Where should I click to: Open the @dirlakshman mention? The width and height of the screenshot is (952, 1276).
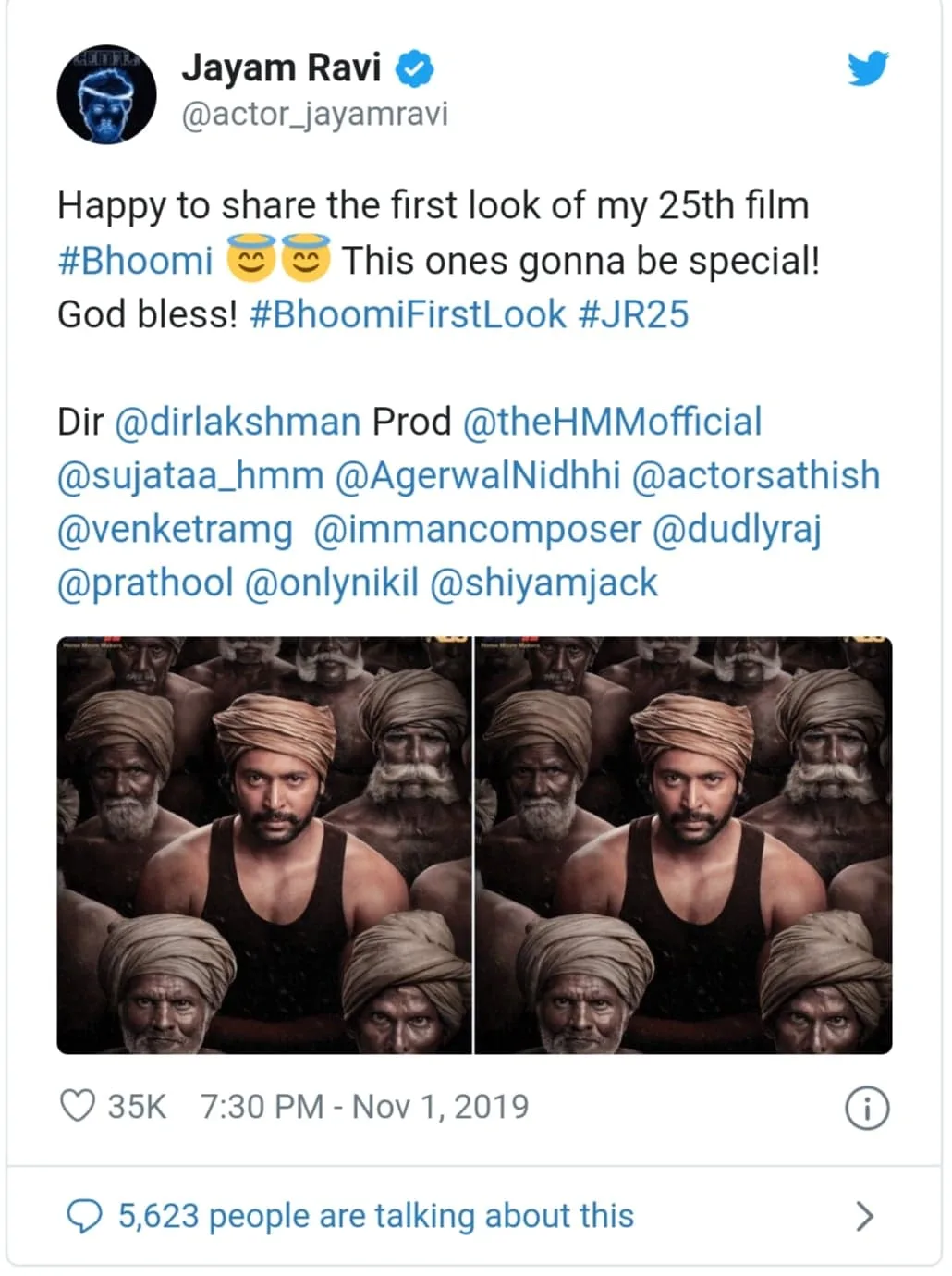tap(237, 422)
